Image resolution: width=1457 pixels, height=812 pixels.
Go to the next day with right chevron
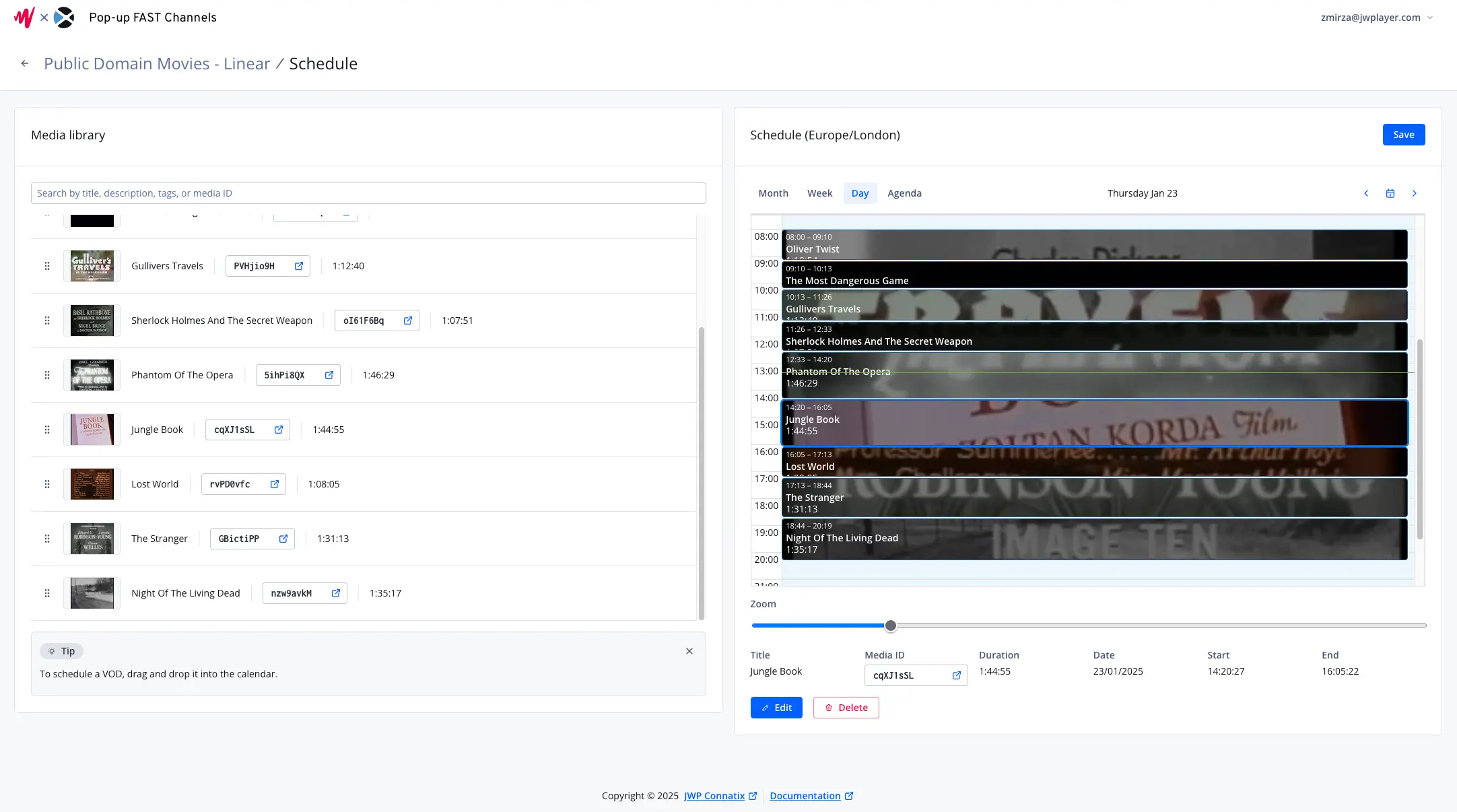[x=1414, y=193]
